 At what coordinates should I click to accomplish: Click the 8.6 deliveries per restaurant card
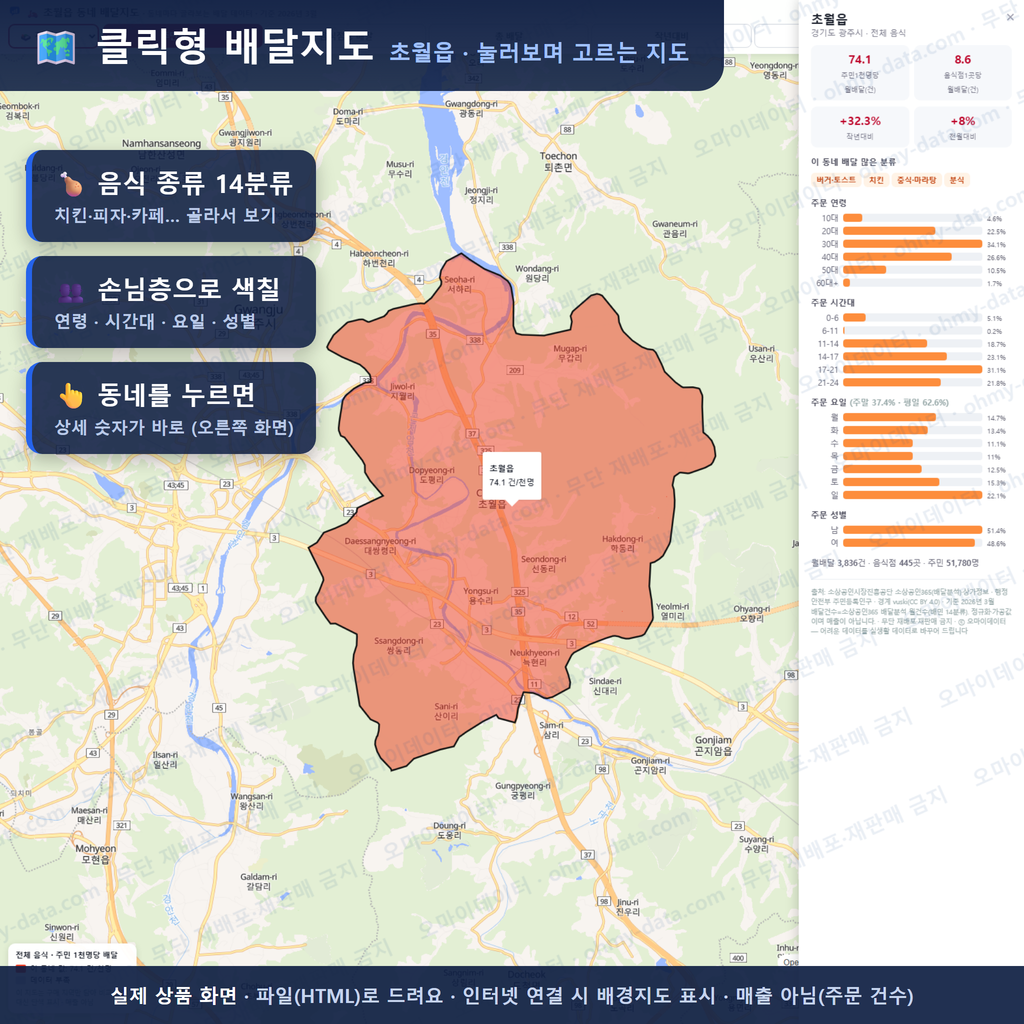tap(963, 73)
